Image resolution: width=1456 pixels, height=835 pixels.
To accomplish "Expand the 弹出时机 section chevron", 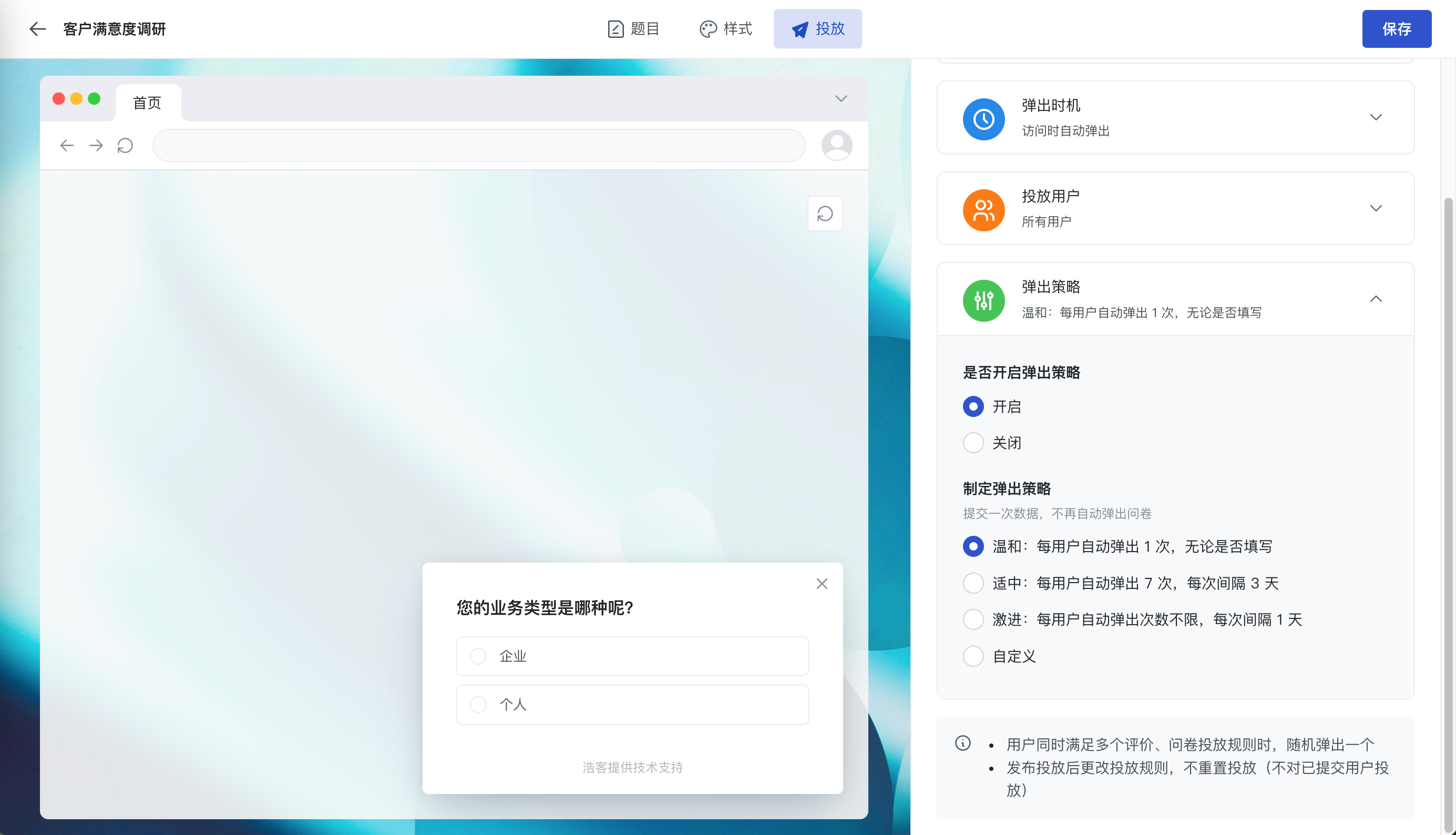I will click(1376, 118).
